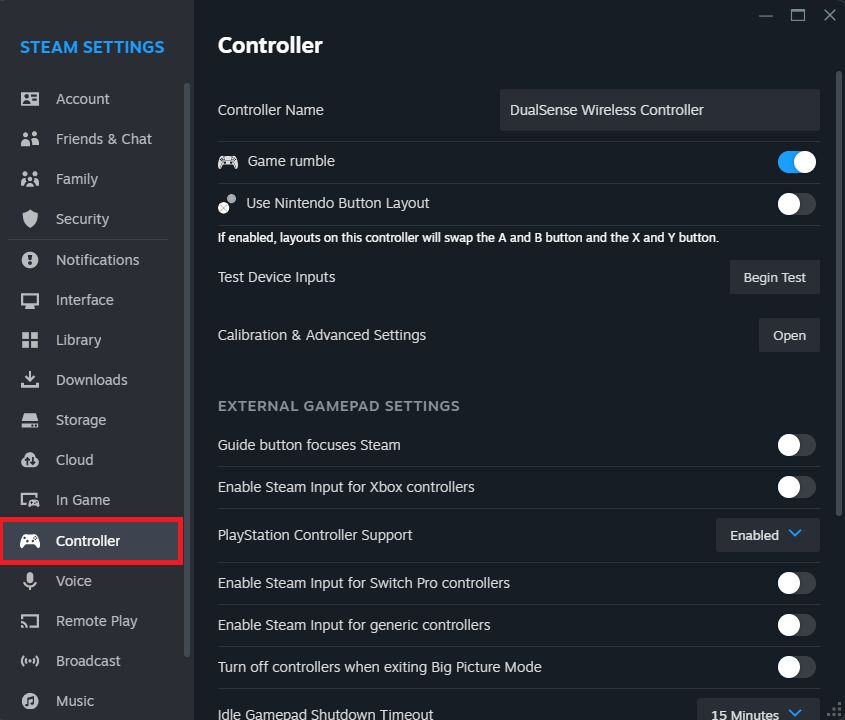This screenshot has width=845, height=720.
Task: Click the Nintendo button layout icon
Action: coord(227,204)
